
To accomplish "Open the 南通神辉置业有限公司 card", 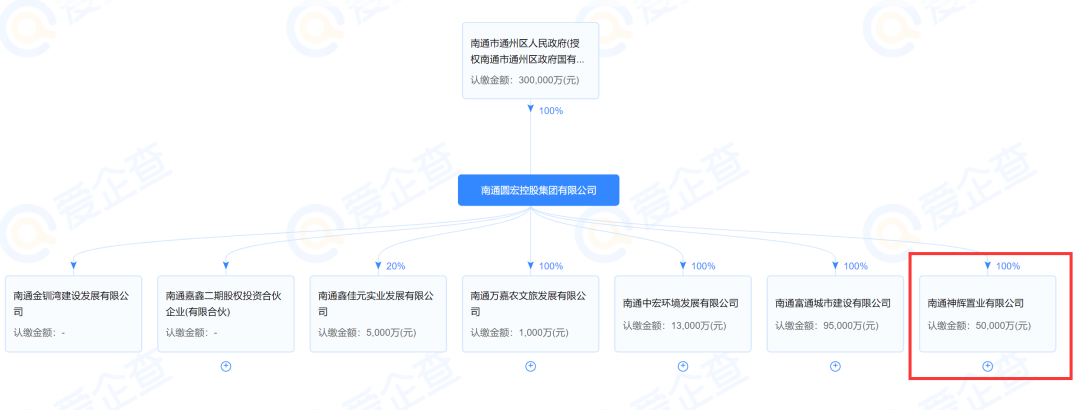I will (x=988, y=314).
